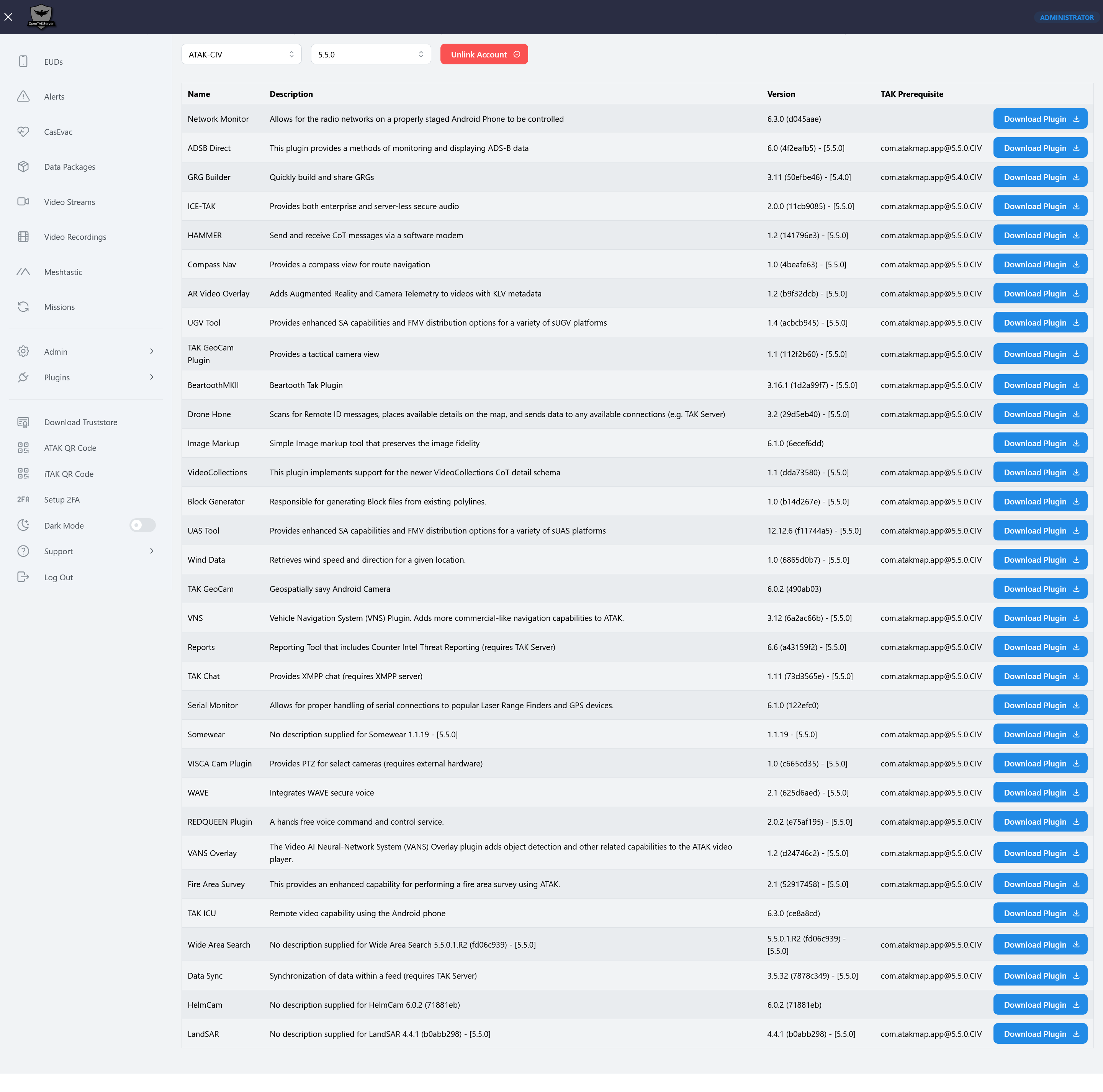Select the Meshtastic icon in sidebar
This screenshot has width=1103, height=1092.
pos(23,272)
